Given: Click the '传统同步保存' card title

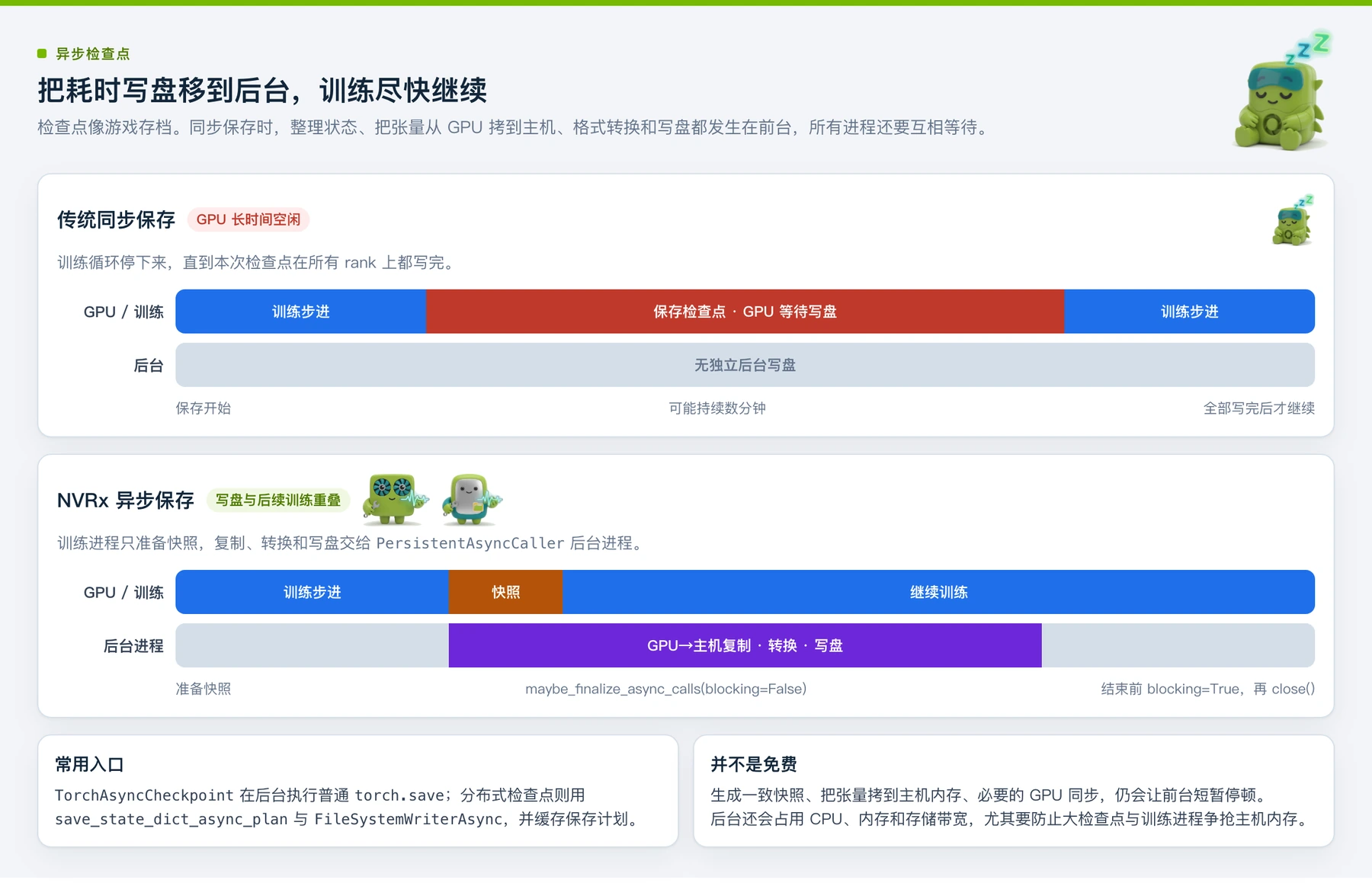Looking at the screenshot, I should pyautogui.click(x=116, y=219).
